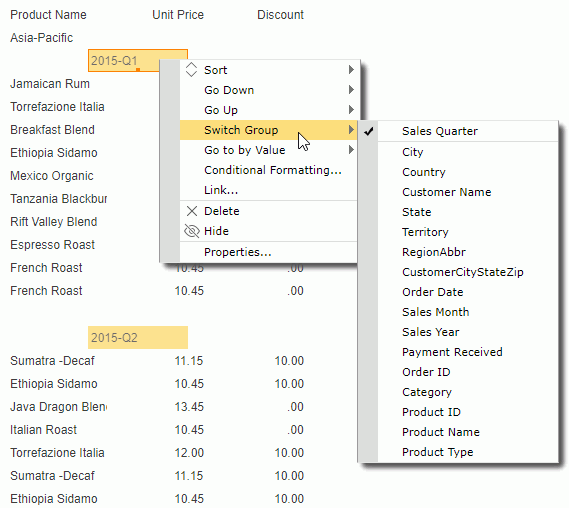Open the Sort menu entry
Screen dimensions: 569x508
(x=268, y=70)
